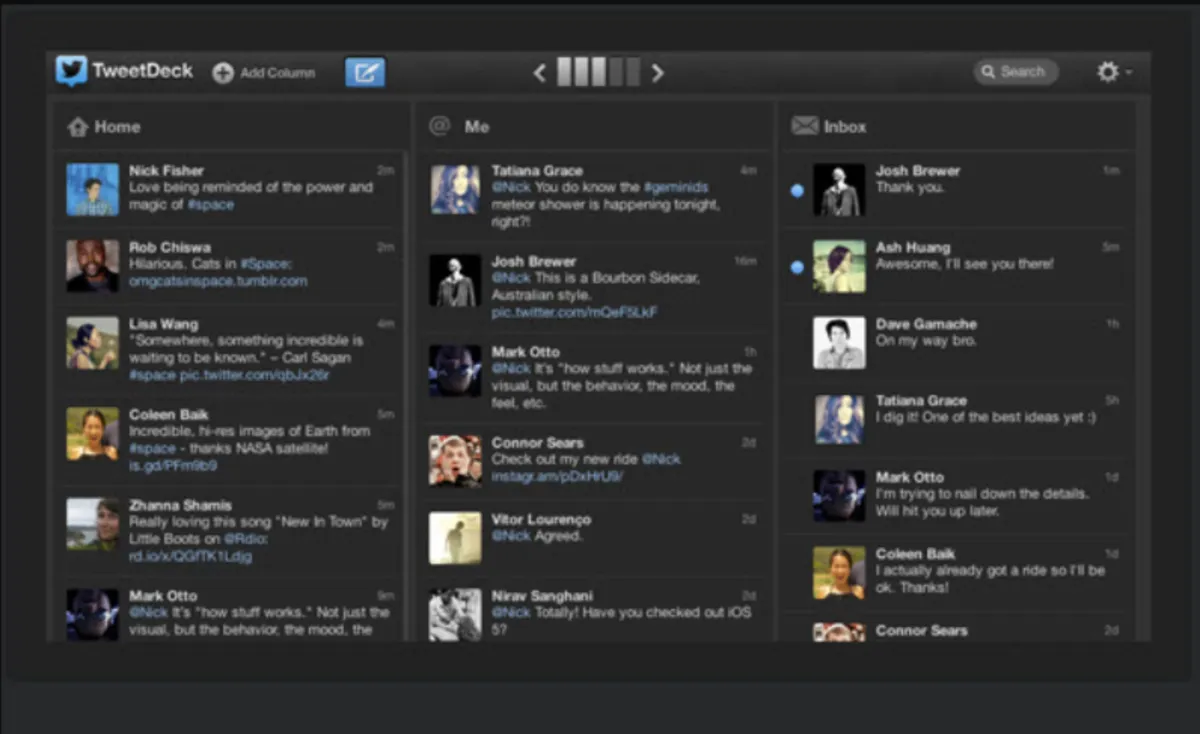Click the Lisa Wang name
This screenshot has height=734, width=1200.
pos(163,324)
